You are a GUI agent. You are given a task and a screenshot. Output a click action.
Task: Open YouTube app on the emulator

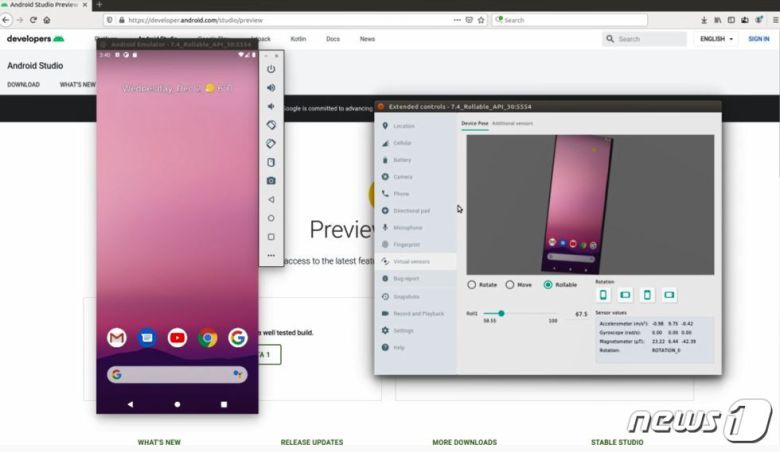coord(177,338)
